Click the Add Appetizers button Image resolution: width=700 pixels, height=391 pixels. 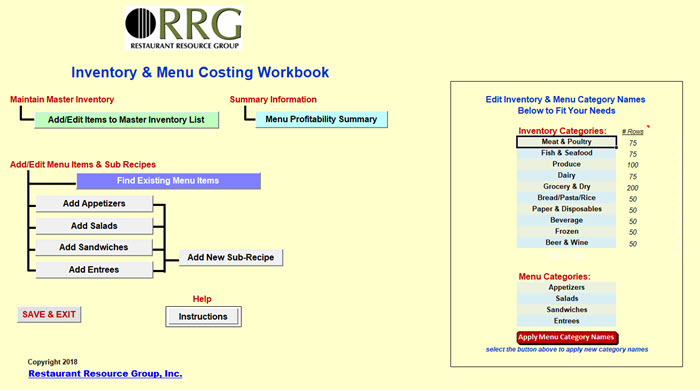pos(94,204)
